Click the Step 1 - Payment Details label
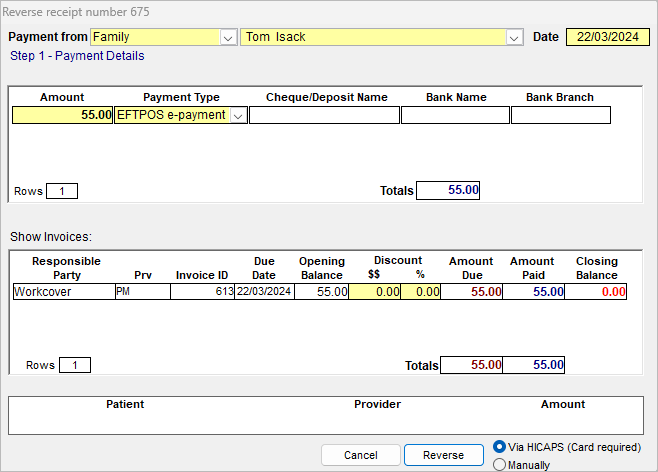Screen dimensions: 658x472 [x=77, y=56]
